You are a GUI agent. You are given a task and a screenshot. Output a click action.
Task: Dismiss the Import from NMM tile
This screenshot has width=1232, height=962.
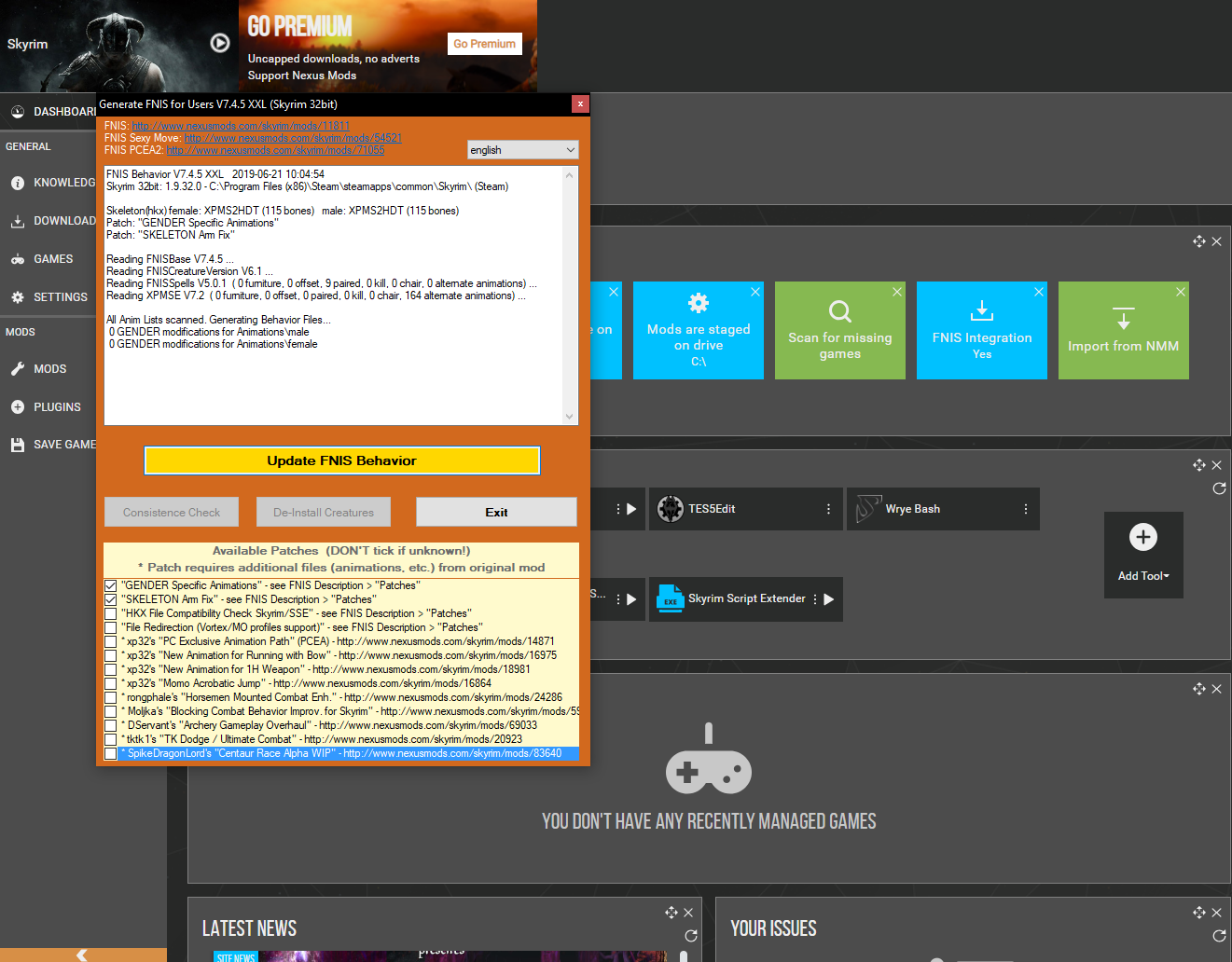coord(1181,292)
